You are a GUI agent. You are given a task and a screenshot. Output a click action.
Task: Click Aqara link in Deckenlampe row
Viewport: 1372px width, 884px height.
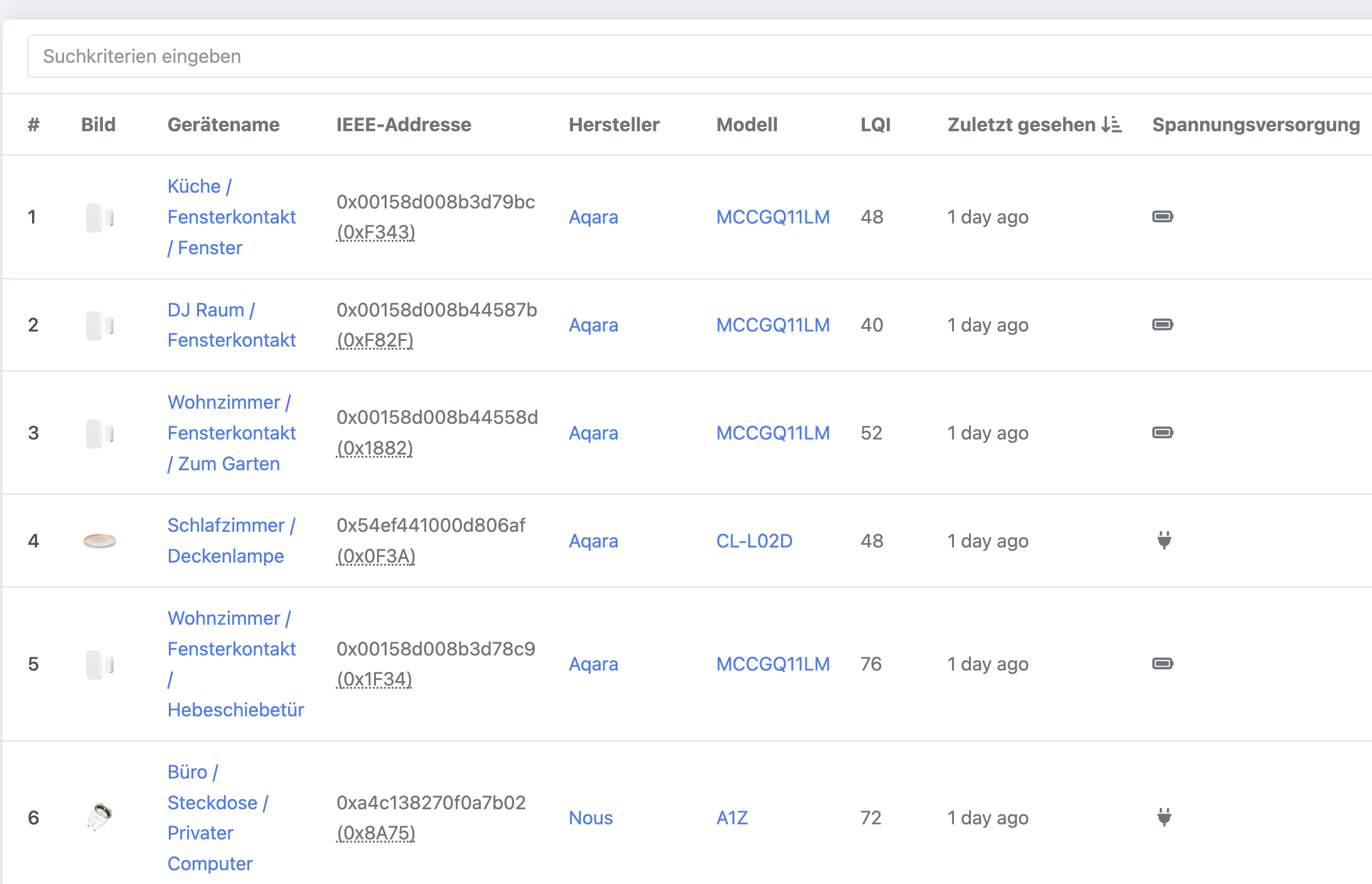[593, 541]
